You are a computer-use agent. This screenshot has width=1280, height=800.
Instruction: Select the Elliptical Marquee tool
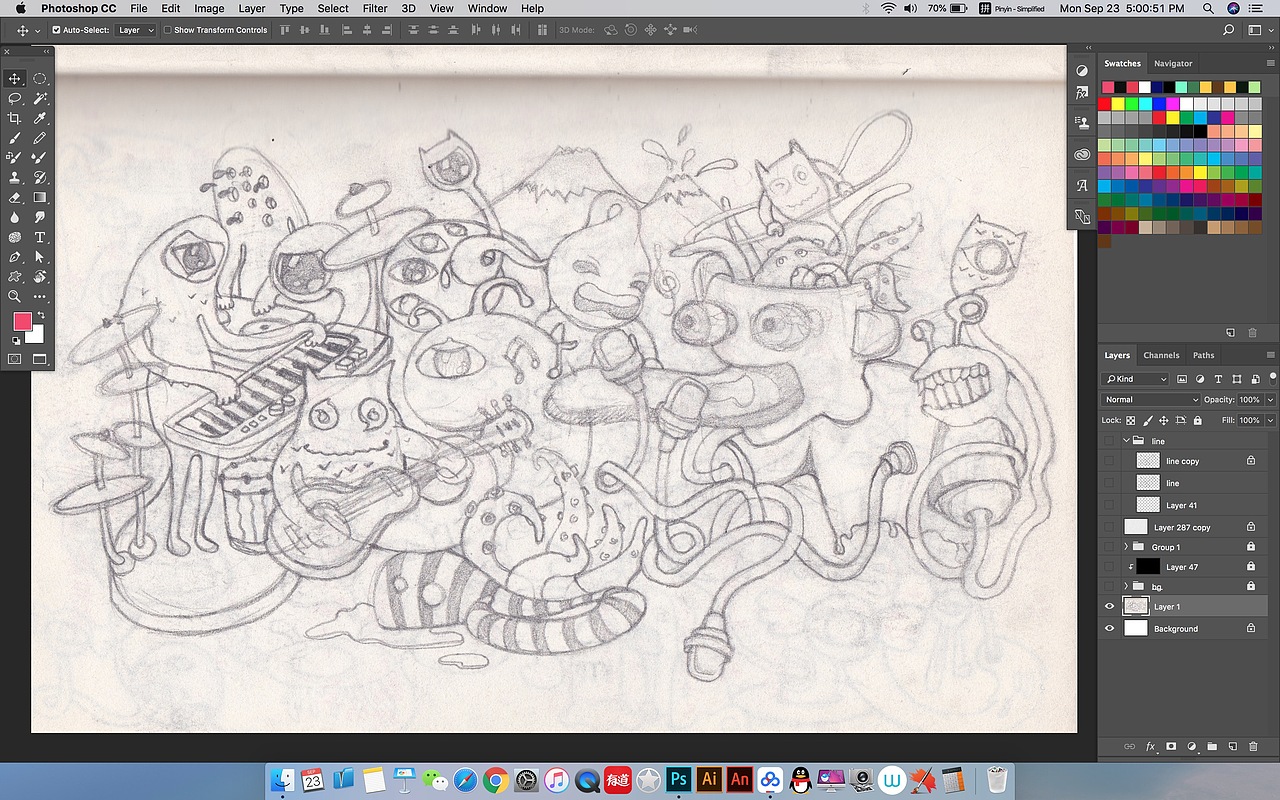pos(40,79)
